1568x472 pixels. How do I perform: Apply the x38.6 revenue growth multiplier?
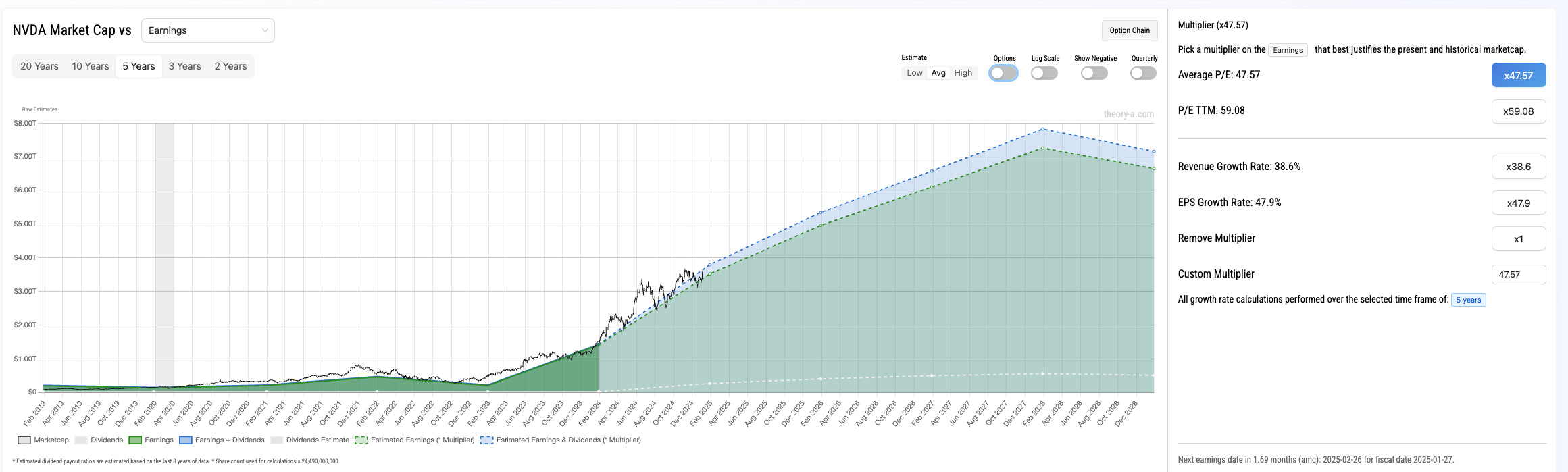[x=1519, y=167]
